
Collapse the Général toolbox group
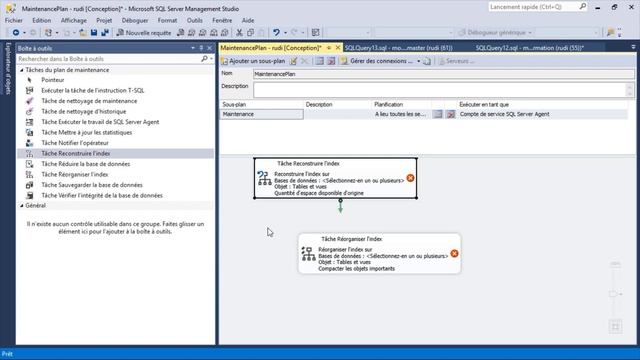[22, 206]
